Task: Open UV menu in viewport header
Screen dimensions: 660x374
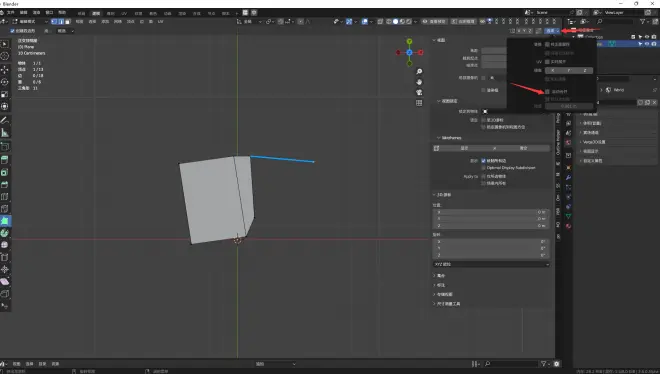Action: pos(160,21)
